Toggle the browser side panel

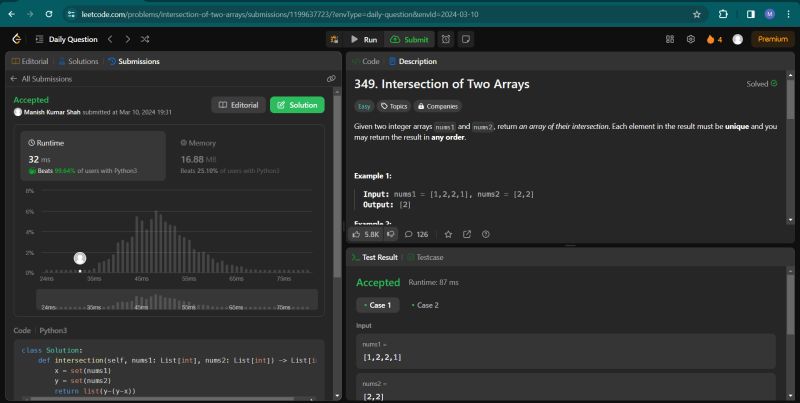pos(751,14)
